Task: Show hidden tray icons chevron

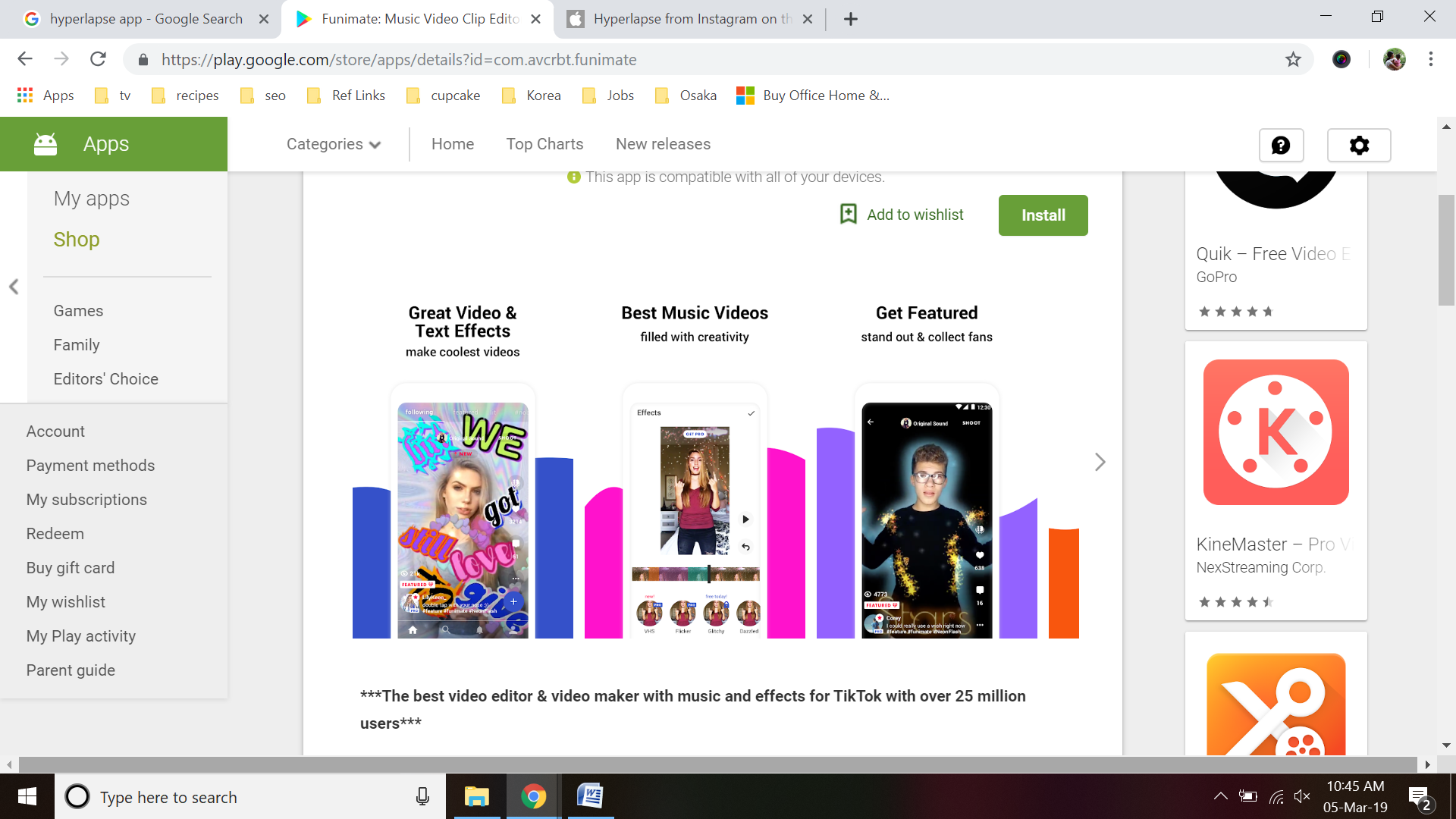Action: coord(1221,796)
